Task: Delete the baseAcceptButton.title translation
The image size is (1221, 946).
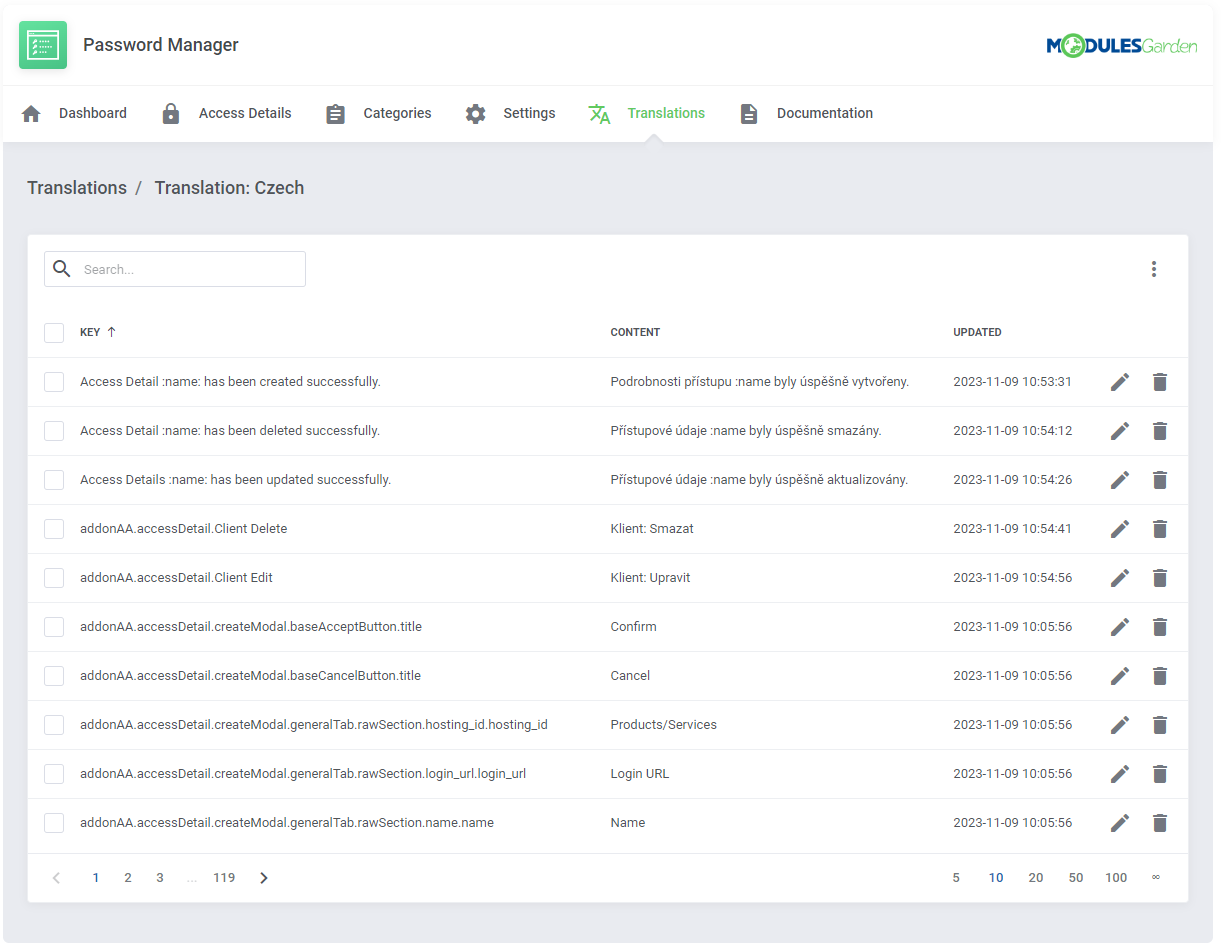Action: click(x=1160, y=627)
